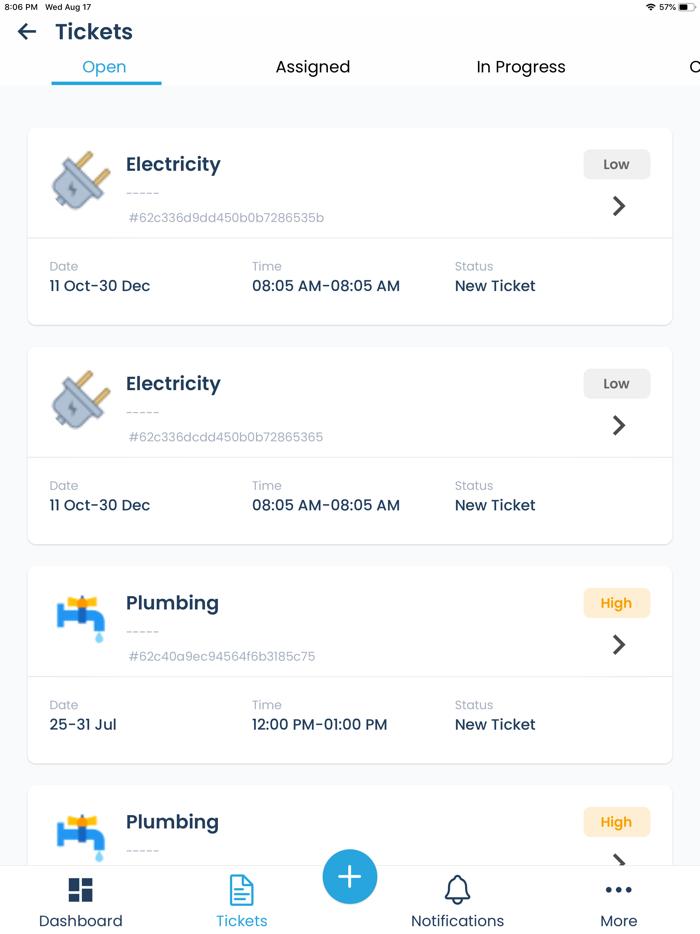
Task: Click High priority badge on first Plumbing ticket
Action: tap(617, 603)
